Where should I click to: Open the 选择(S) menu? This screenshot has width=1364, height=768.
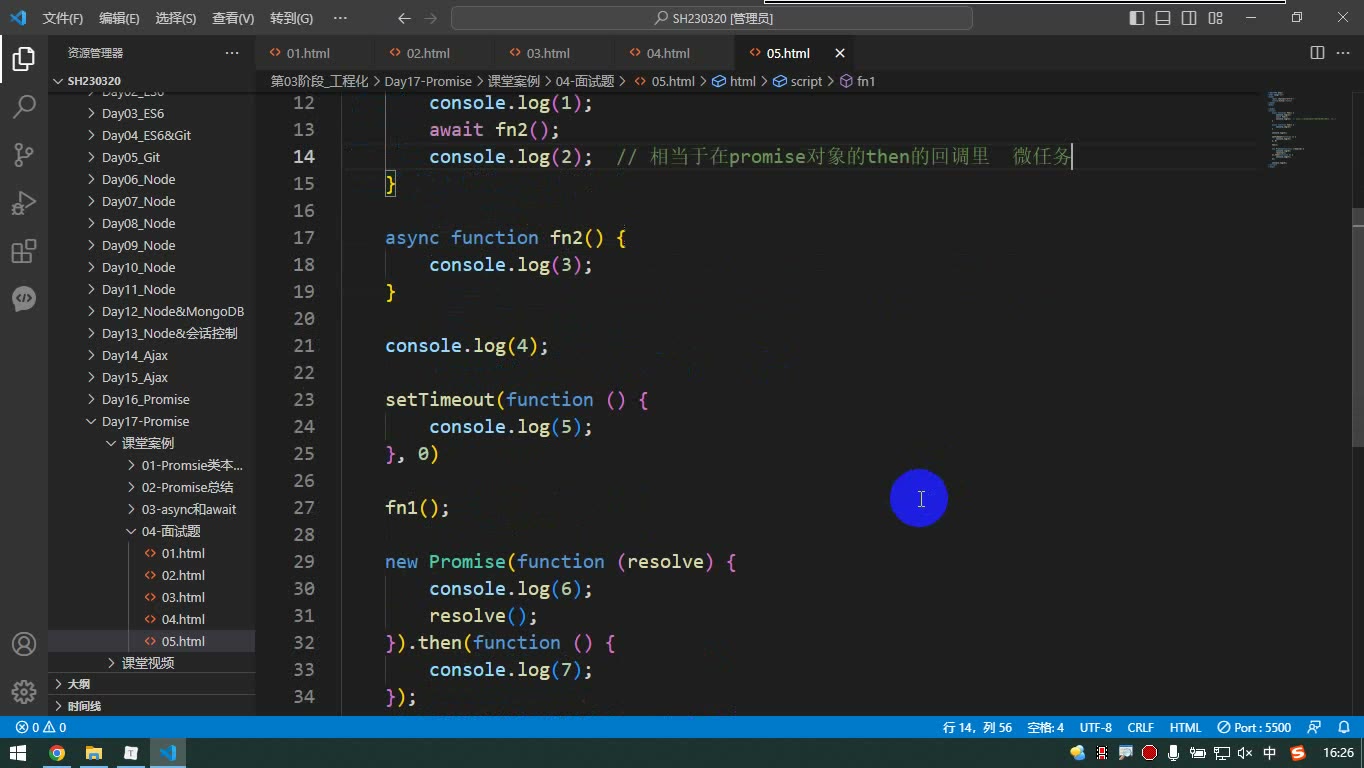point(176,18)
